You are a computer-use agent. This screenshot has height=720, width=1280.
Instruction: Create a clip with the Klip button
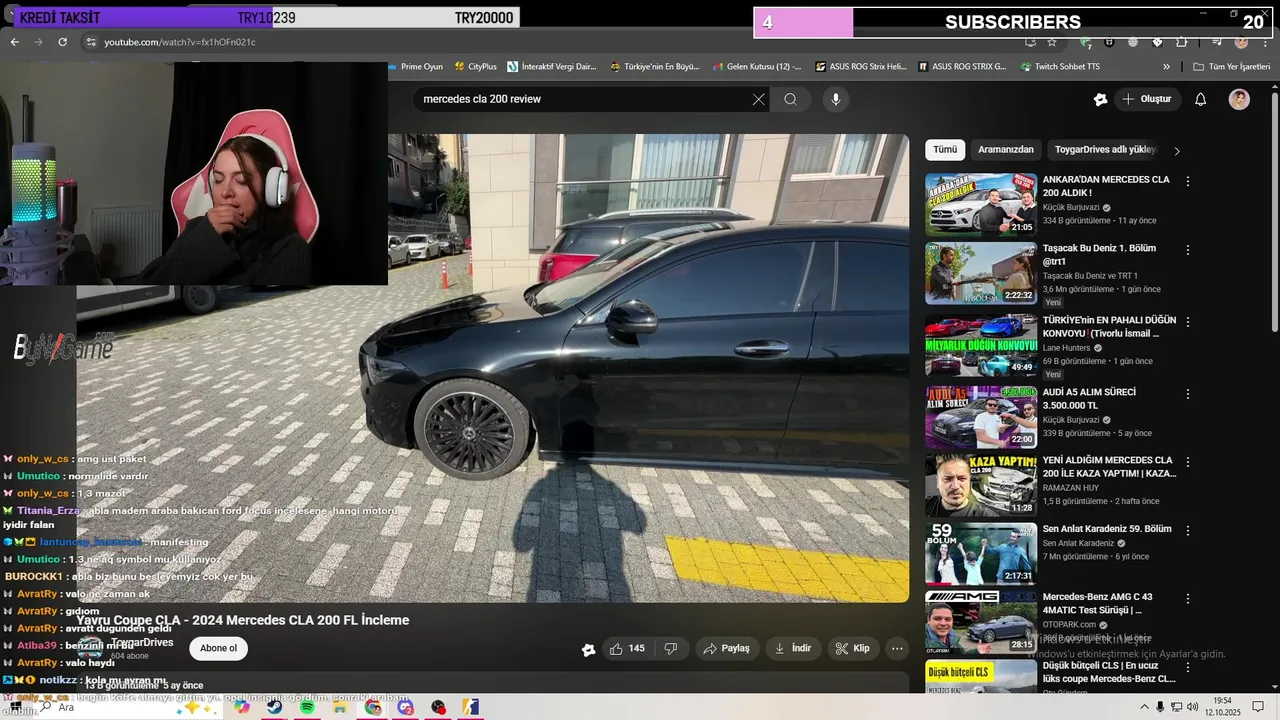(x=853, y=648)
